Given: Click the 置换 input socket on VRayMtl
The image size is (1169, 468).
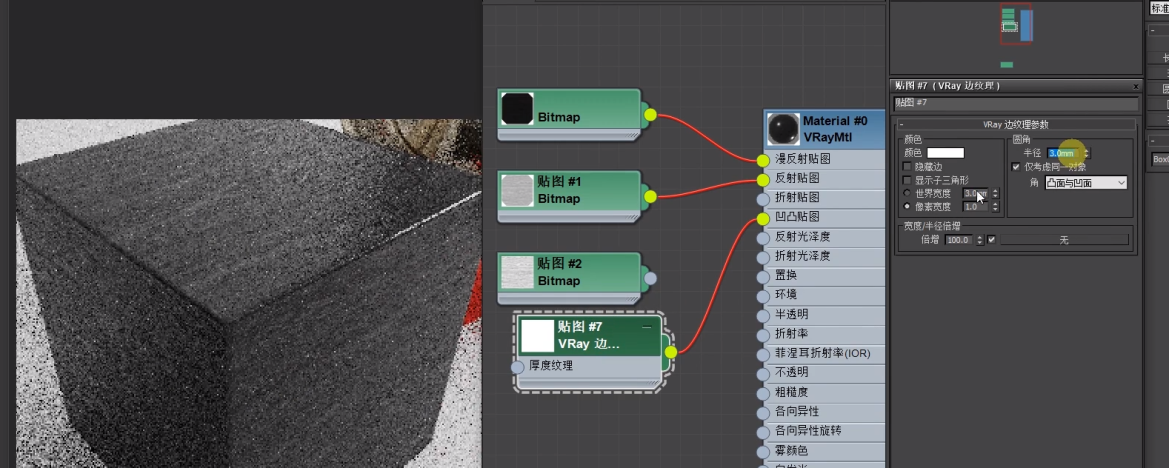Looking at the screenshot, I should (x=763, y=276).
